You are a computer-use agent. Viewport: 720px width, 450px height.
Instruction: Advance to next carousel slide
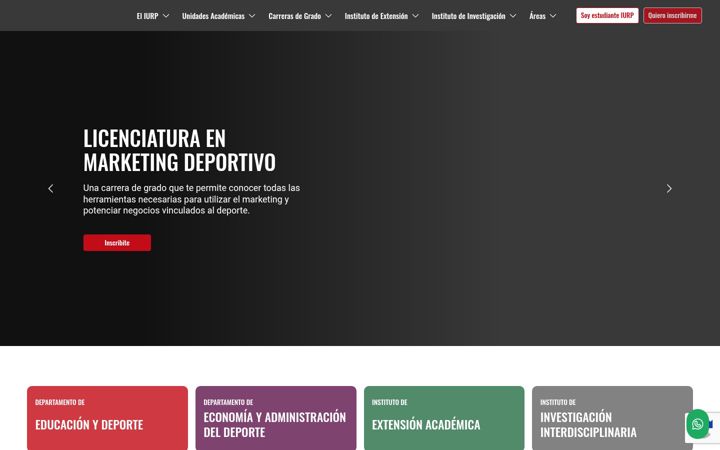(669, 189)
